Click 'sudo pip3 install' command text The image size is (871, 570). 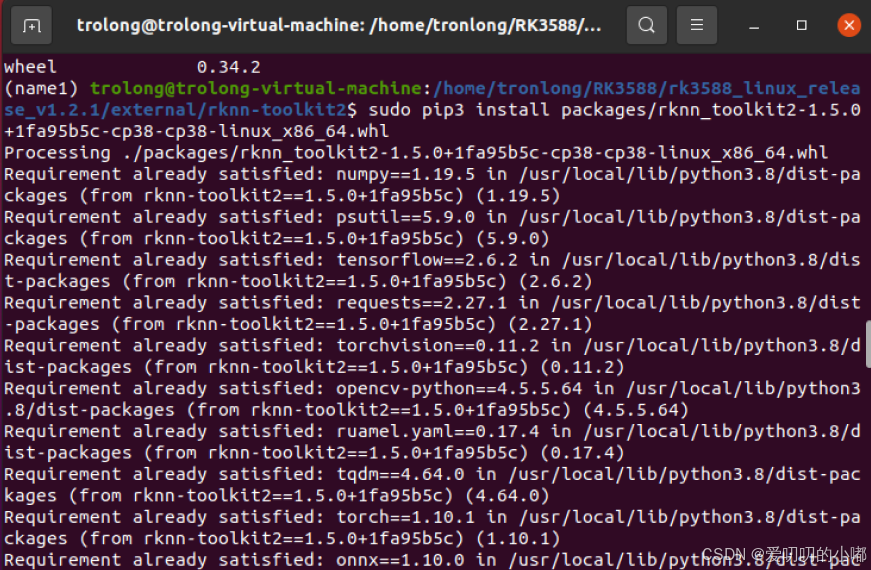[x=458, y=110]
